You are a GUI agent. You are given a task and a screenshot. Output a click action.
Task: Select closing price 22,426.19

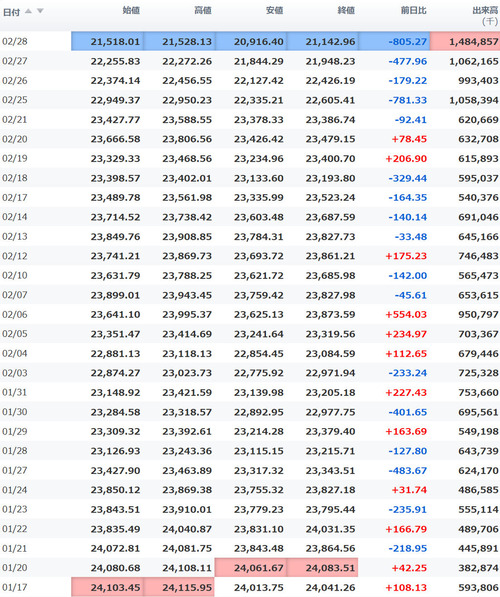click(330, 81)
